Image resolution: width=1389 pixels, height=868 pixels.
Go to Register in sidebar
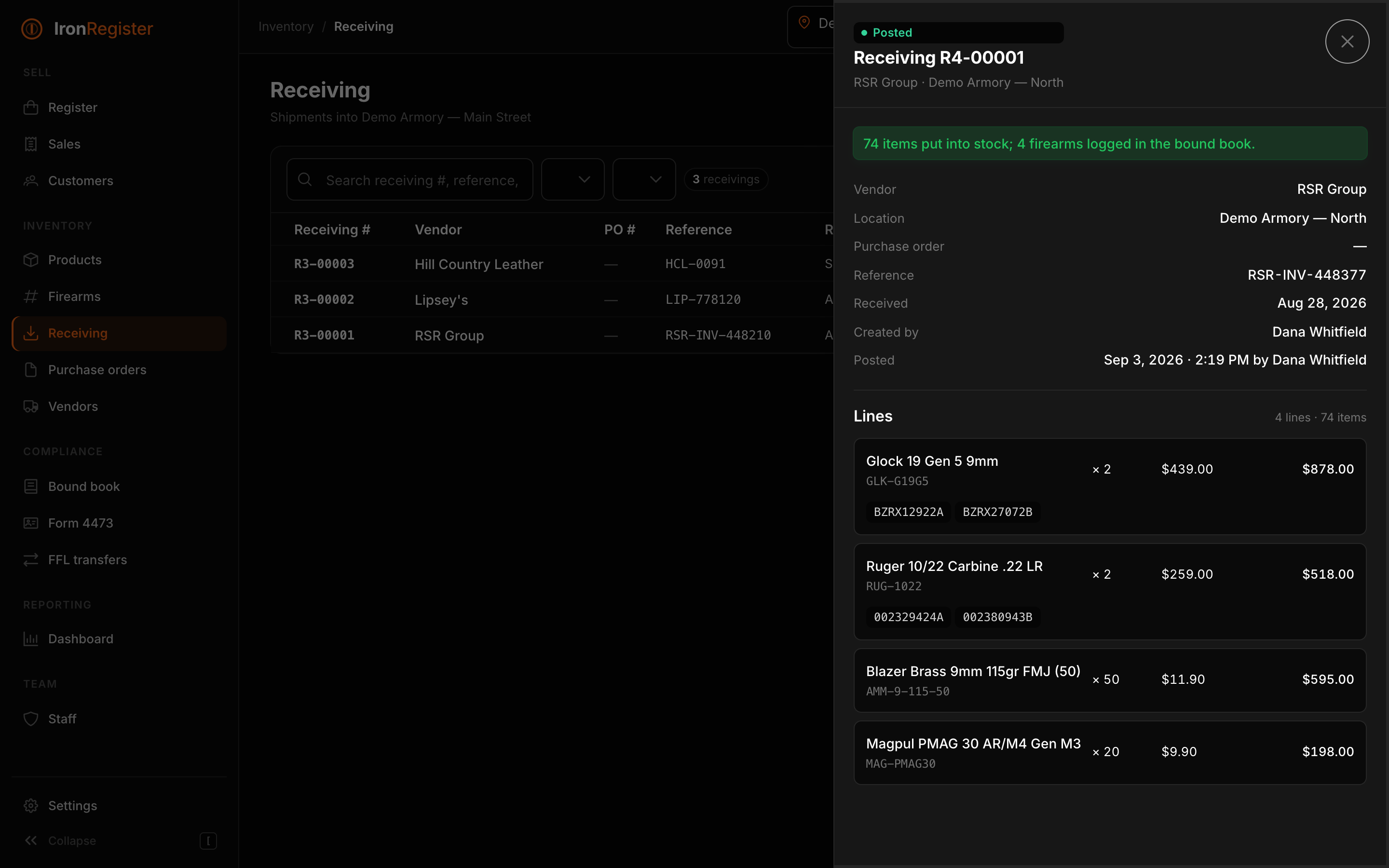coord(119,108)
